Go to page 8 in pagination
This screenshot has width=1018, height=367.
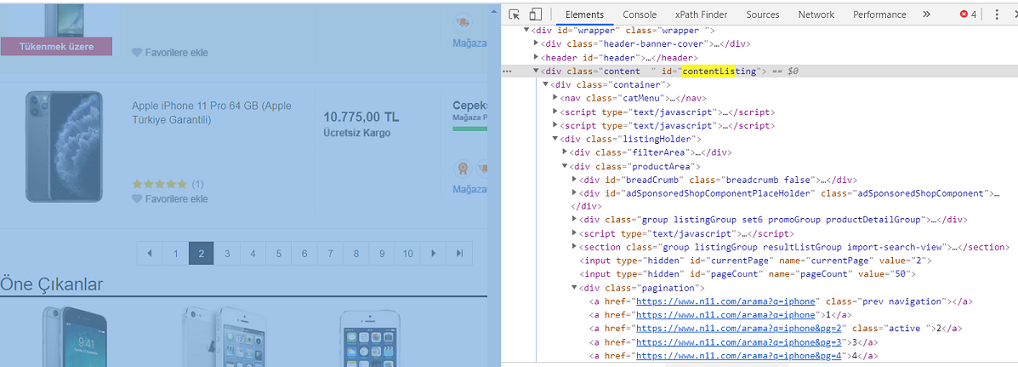[x=356, y=253]
